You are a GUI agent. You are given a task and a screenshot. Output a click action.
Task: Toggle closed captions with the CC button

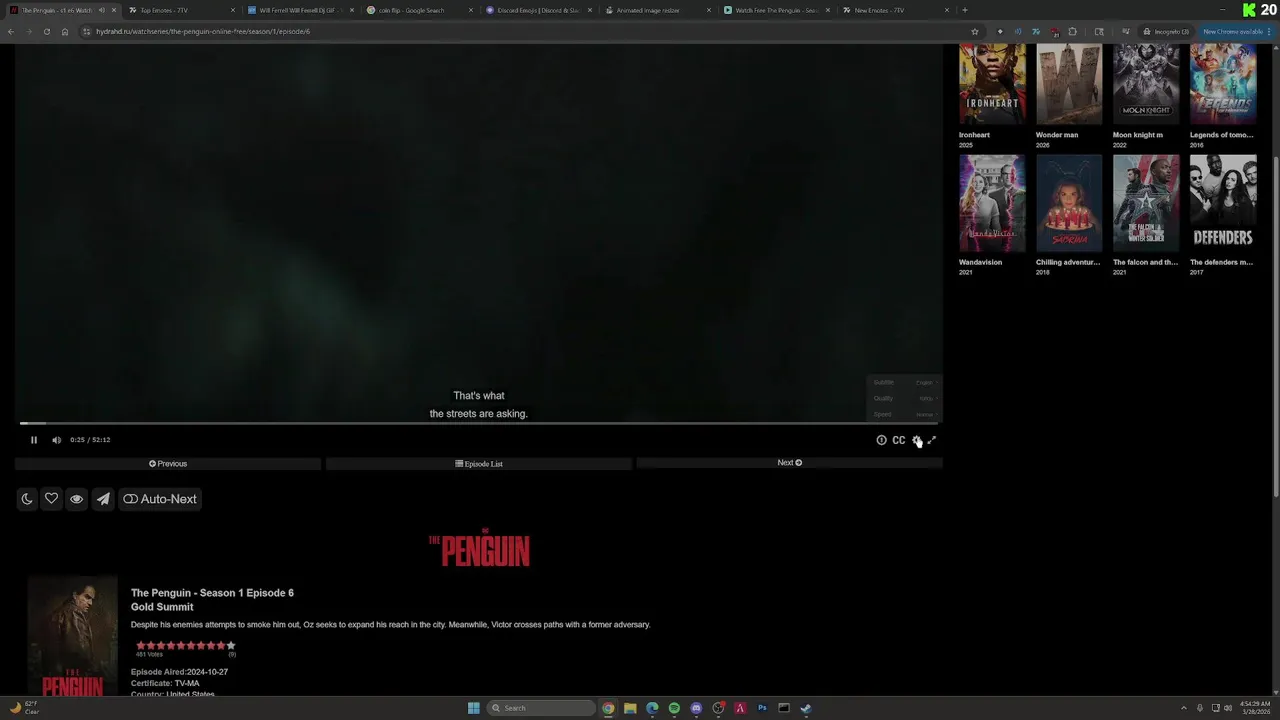click(x=899, y=440)
